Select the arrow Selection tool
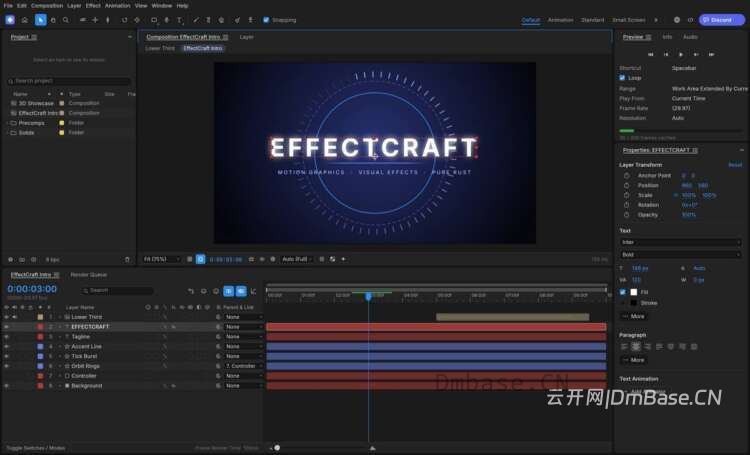 [40, 20]
